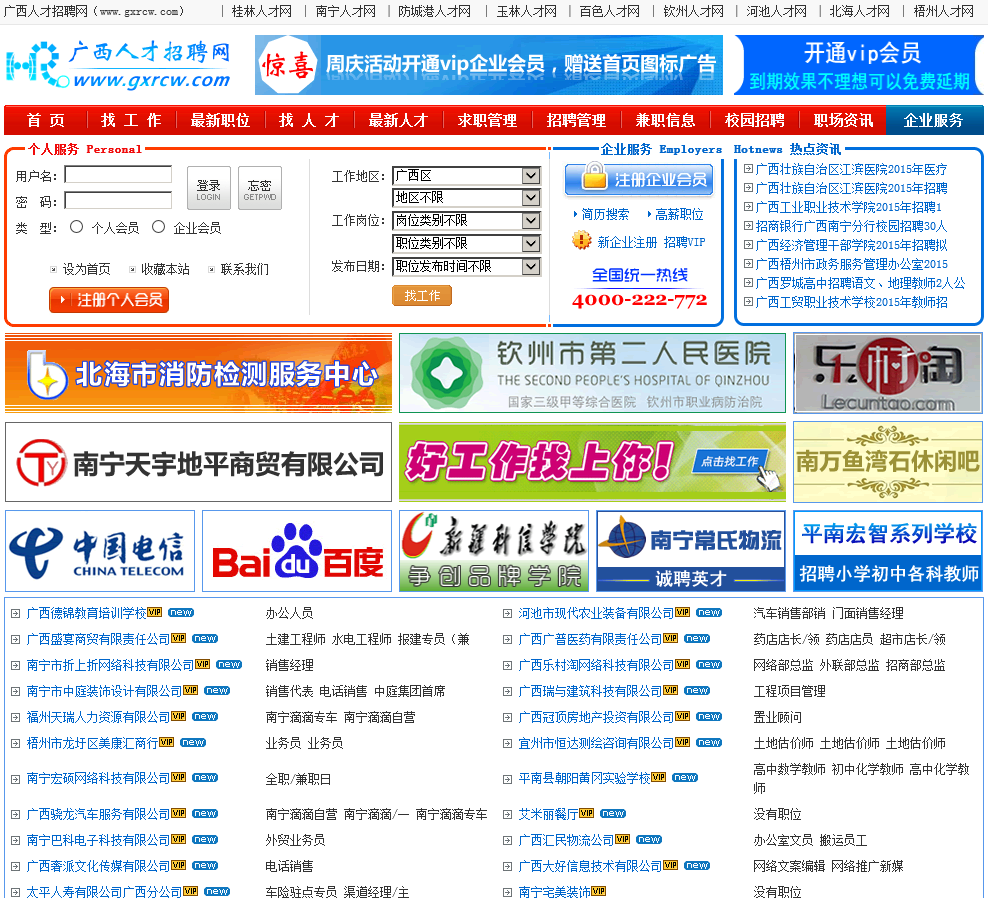This screenshot has height=898, width=988.
Task: Open the 平南宏智系列学校 ad
Action: (x=887, y=551)
